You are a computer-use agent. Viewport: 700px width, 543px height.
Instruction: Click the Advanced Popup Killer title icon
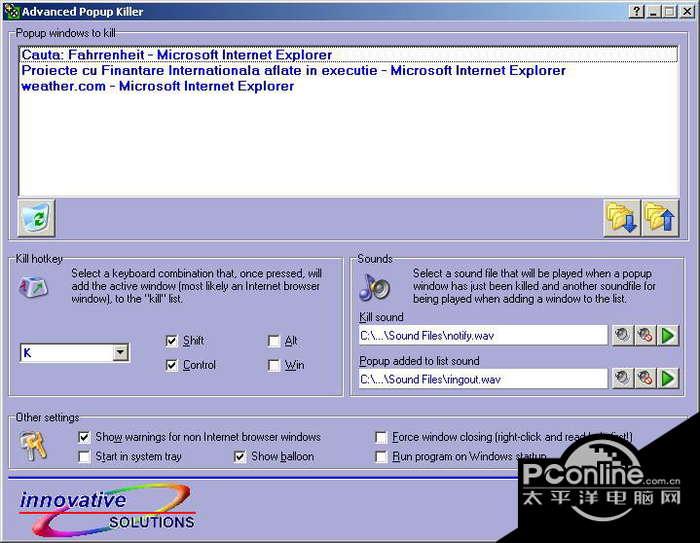11,11
